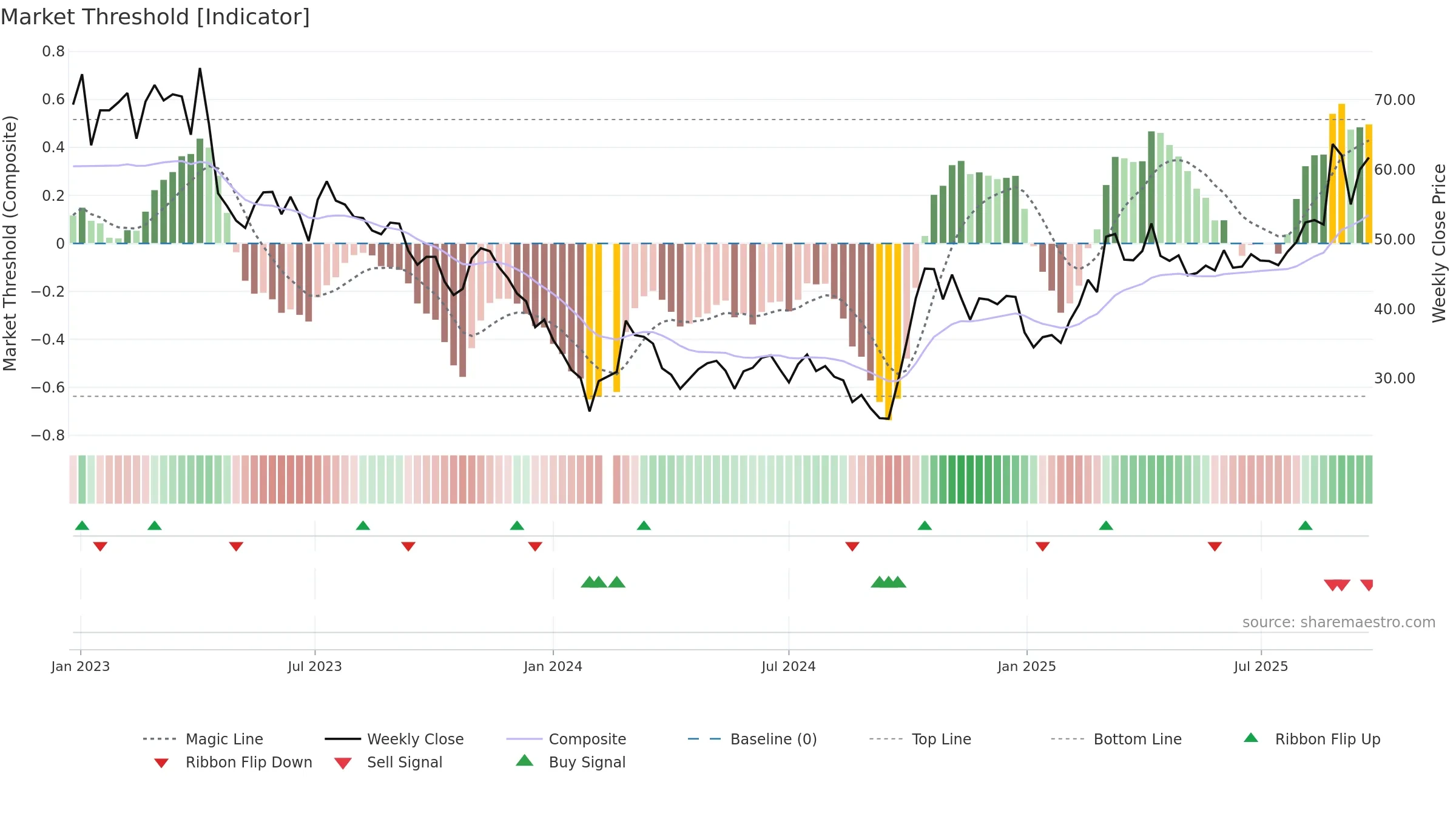Click the ribbon flip up marker near August 2023
Screen dimensions: 1456x819
[363, 525]
